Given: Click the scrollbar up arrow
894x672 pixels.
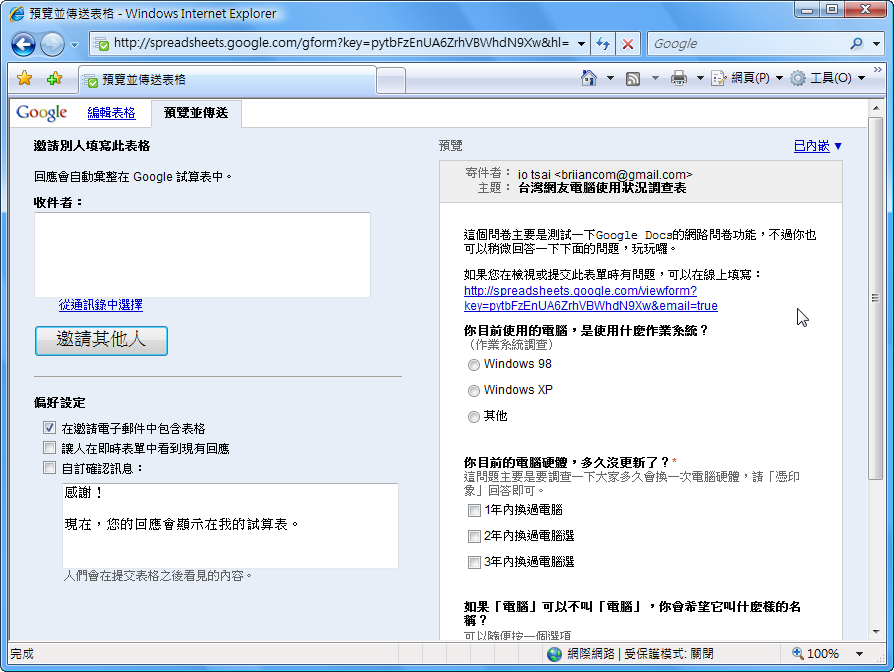Looking at the screenshot, I should pyautogui.click(x=875, y=108).
